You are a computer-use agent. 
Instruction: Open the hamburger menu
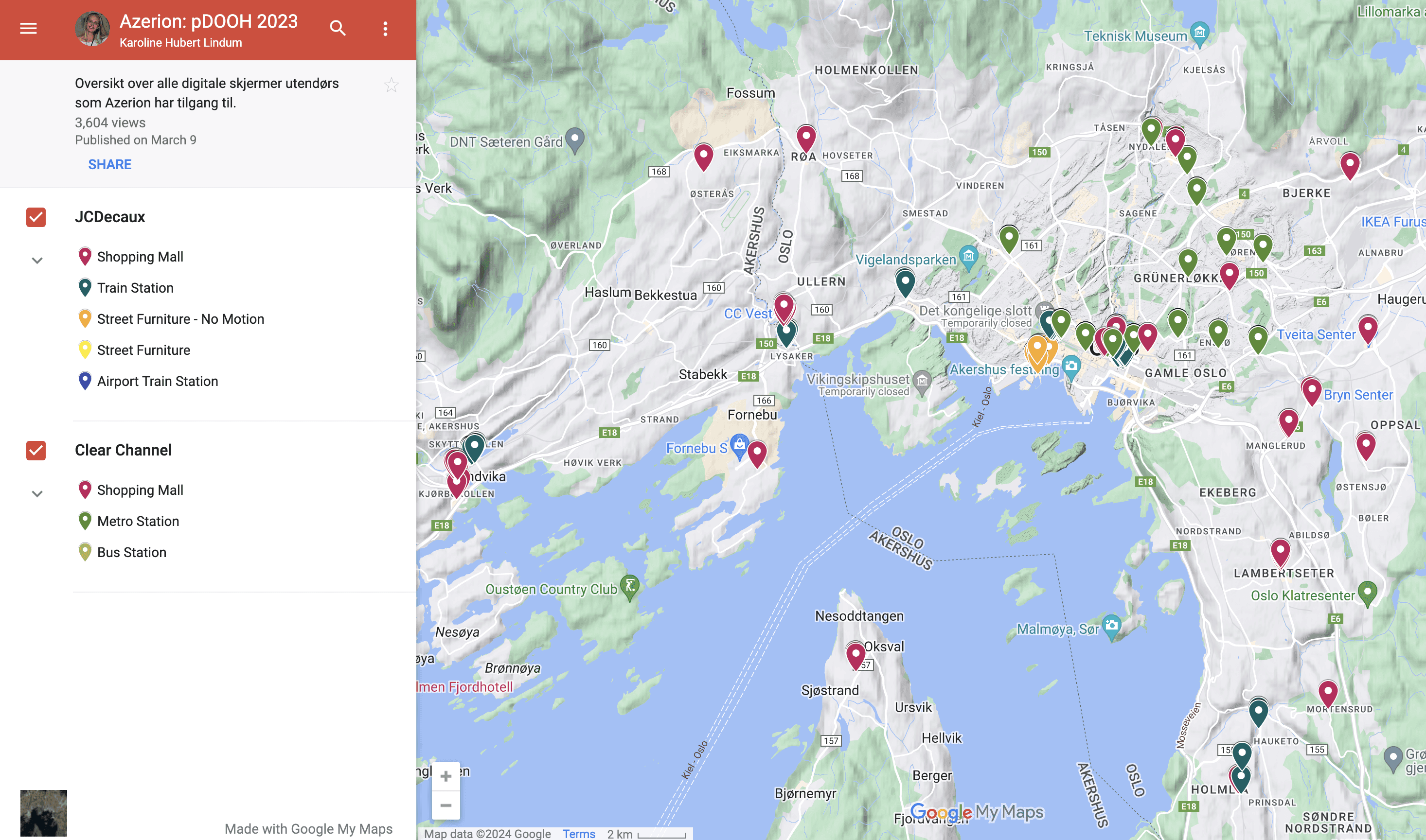pos(28,28)
